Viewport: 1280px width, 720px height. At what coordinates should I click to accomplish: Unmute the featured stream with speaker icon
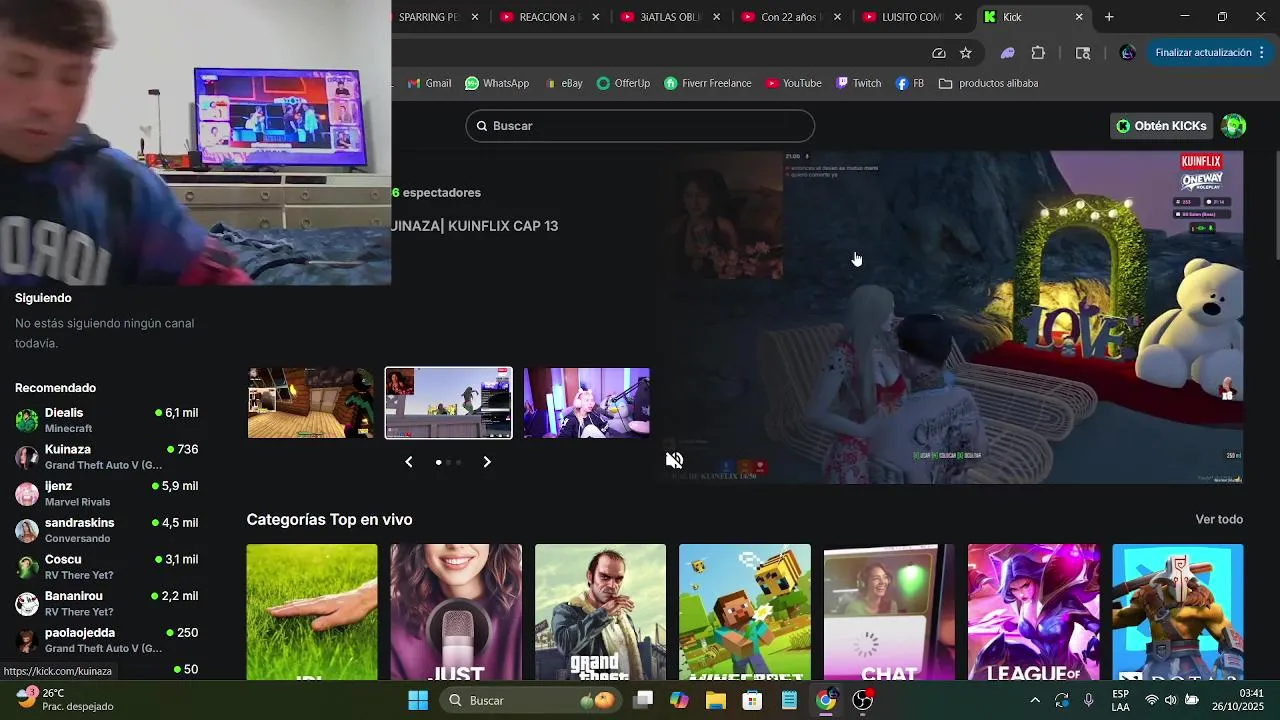pos(674,460)
